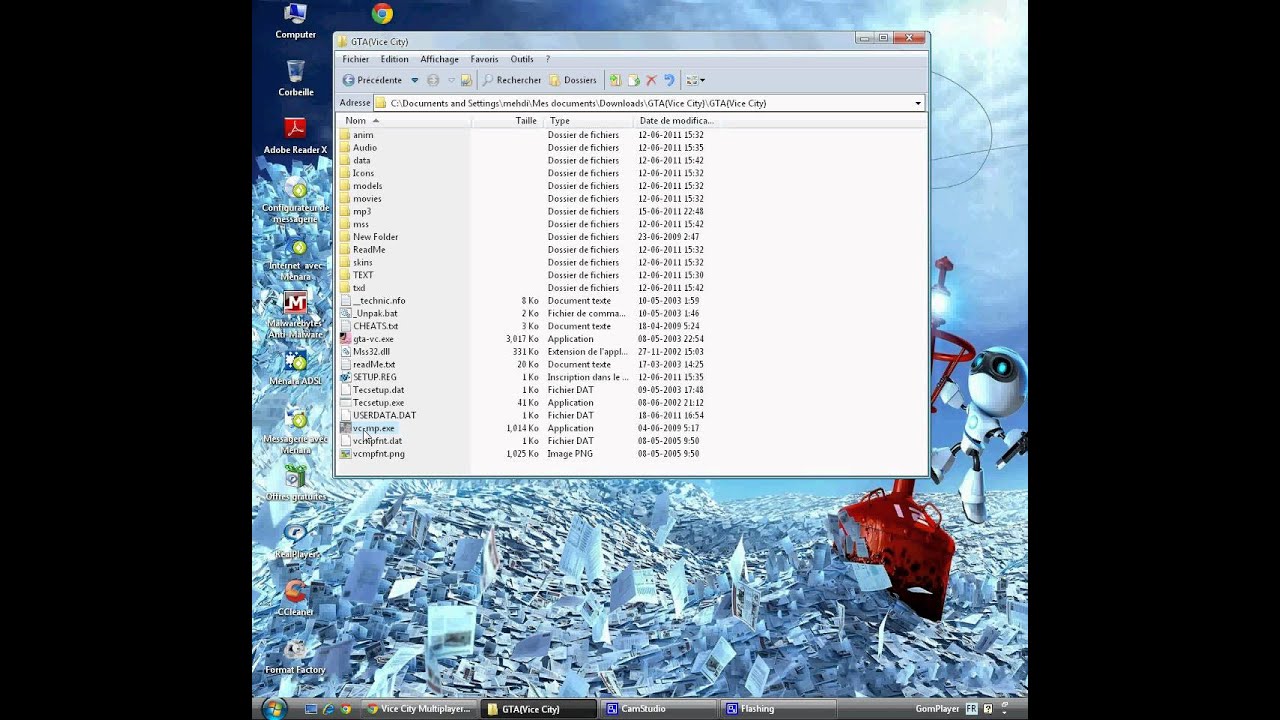Select the Audio folder
1280x720 pixels.
[x=358, y=148]
